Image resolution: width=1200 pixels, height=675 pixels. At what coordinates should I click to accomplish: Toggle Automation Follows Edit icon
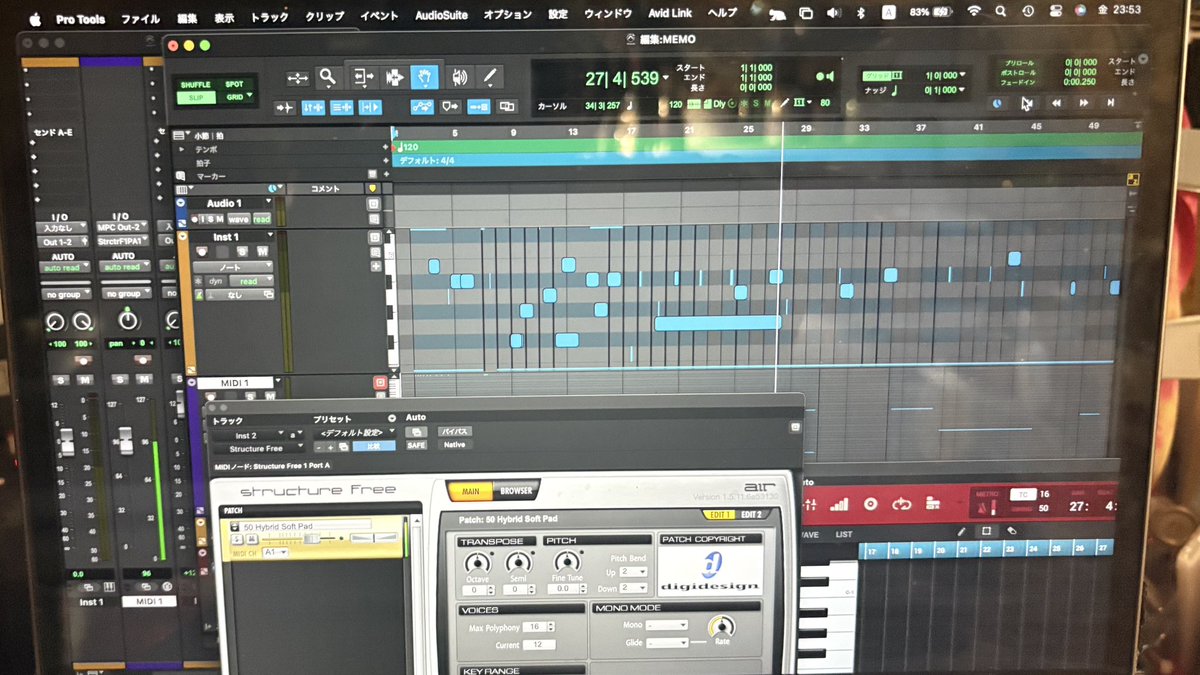pyautogui.click(x=422, y=106)
